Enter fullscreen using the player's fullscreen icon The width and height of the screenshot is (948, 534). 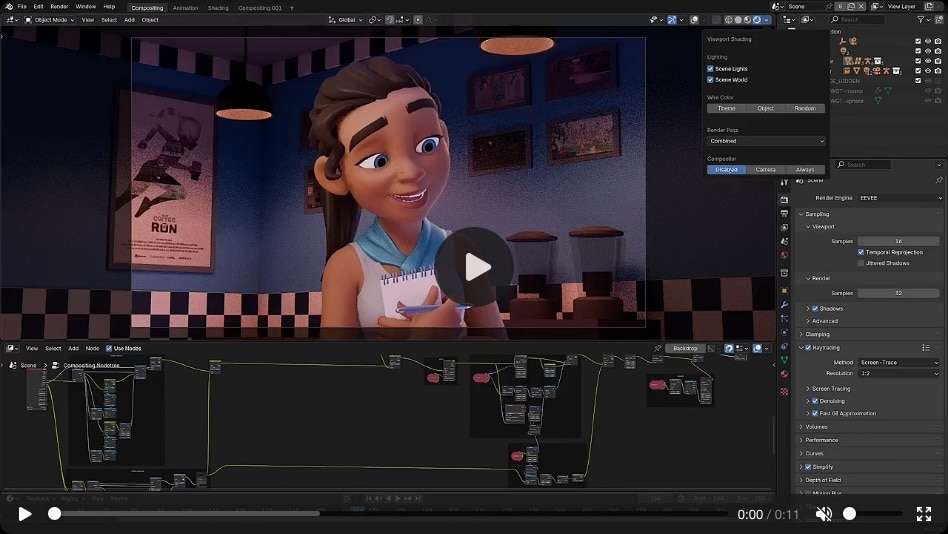pos(924,514)
